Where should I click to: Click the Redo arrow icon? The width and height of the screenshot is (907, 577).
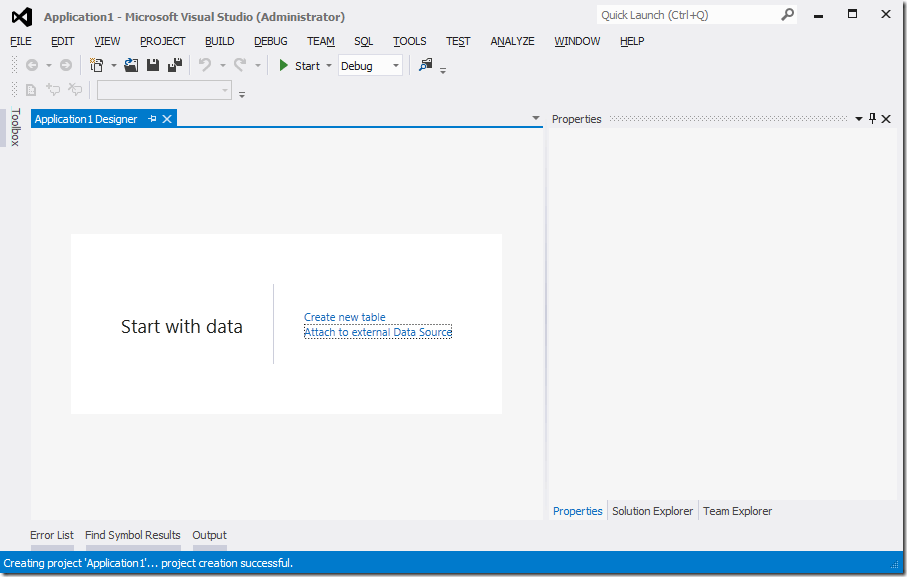[x=240, y=65]
